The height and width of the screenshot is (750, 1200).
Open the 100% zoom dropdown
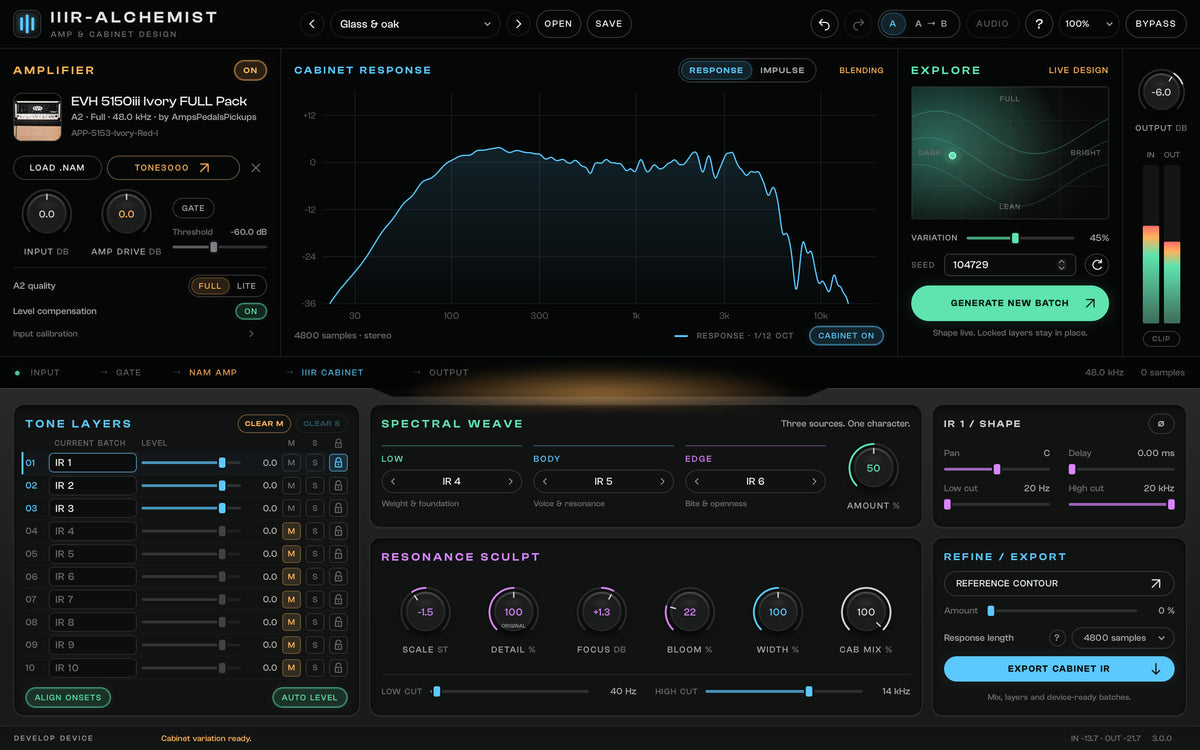point(1088,23)
